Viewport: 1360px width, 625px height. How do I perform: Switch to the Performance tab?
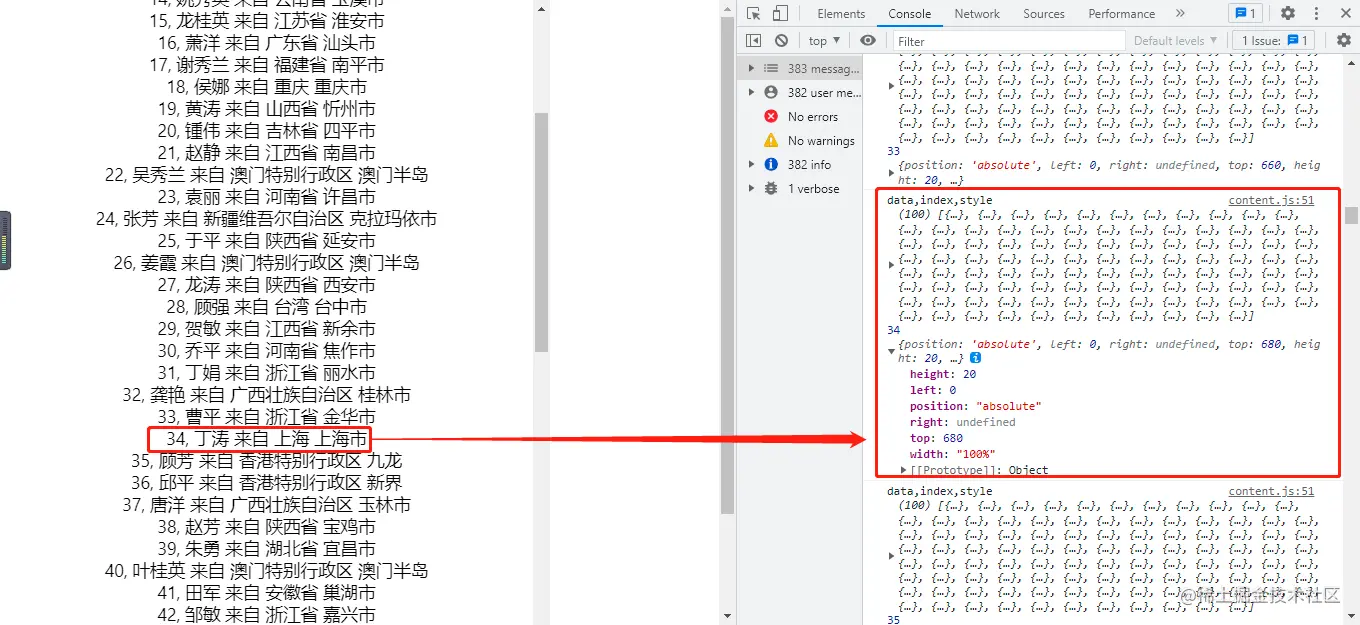pyautogui.click(x=1122, y=14)
